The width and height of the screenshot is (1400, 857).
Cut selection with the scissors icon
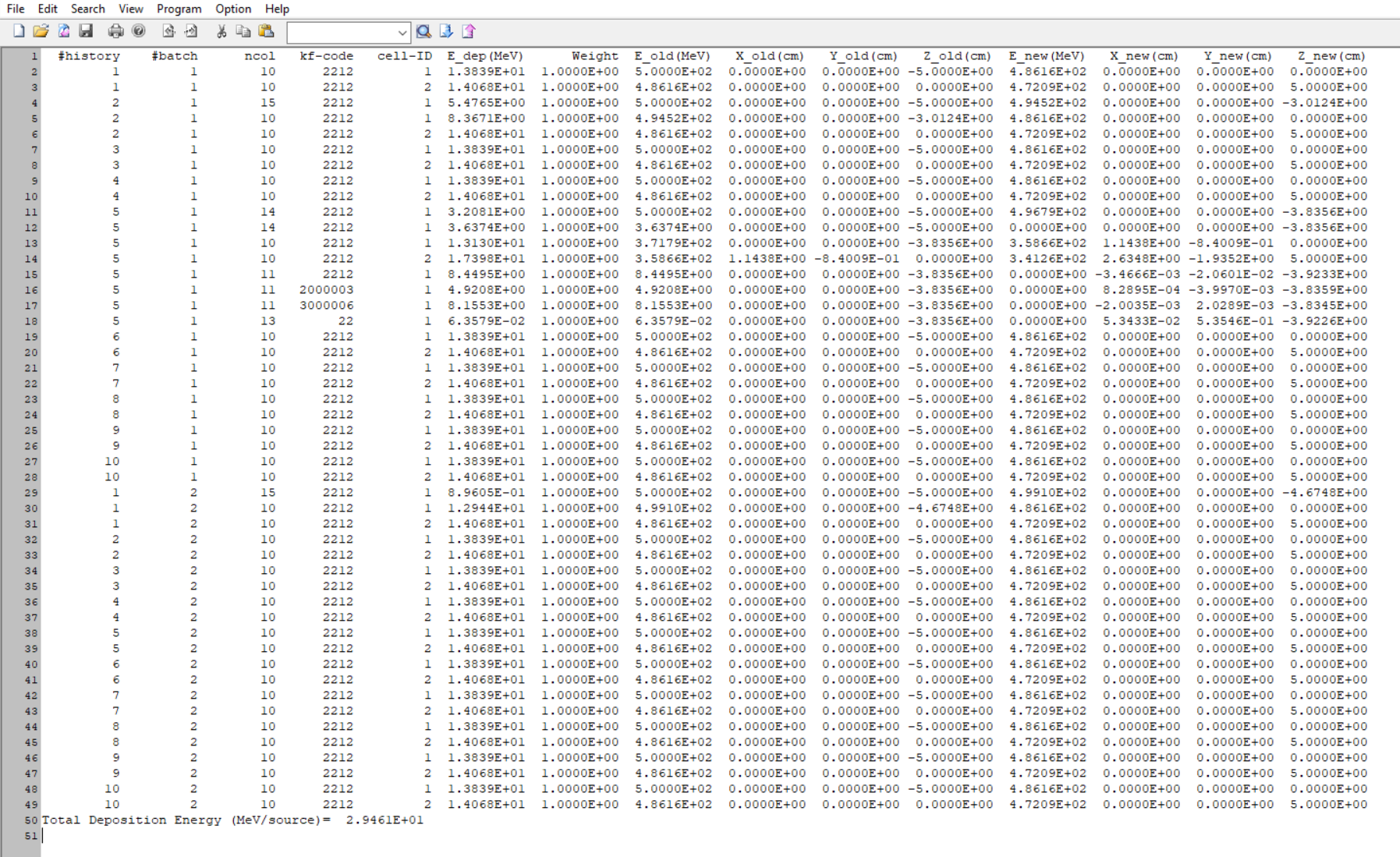click(222, 31)
